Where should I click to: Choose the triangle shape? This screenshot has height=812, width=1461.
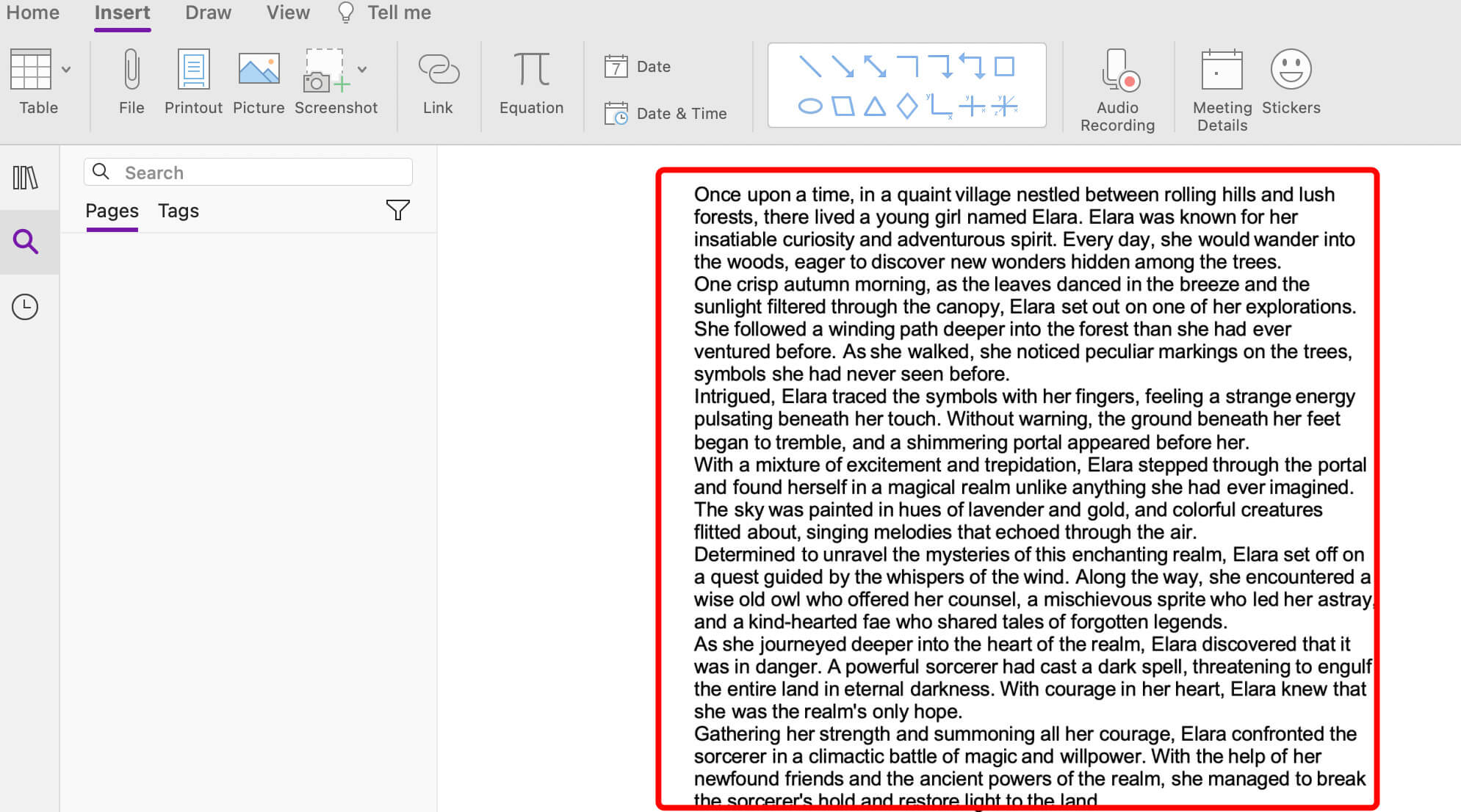[874, 106]
